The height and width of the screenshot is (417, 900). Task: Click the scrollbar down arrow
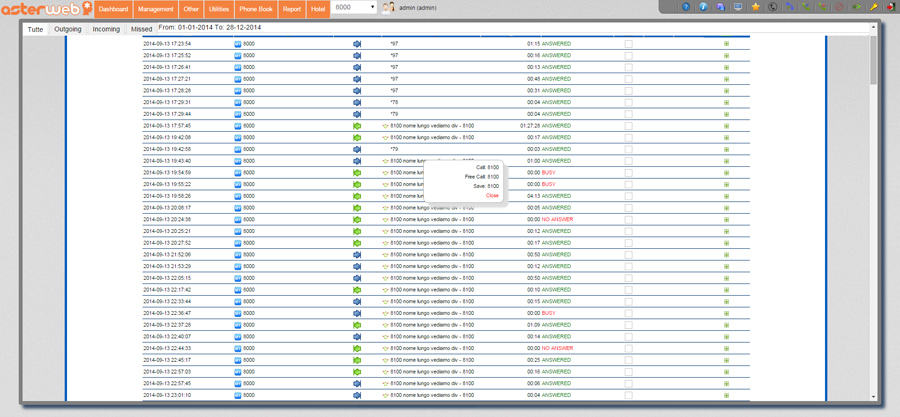[x=874, y=396]
